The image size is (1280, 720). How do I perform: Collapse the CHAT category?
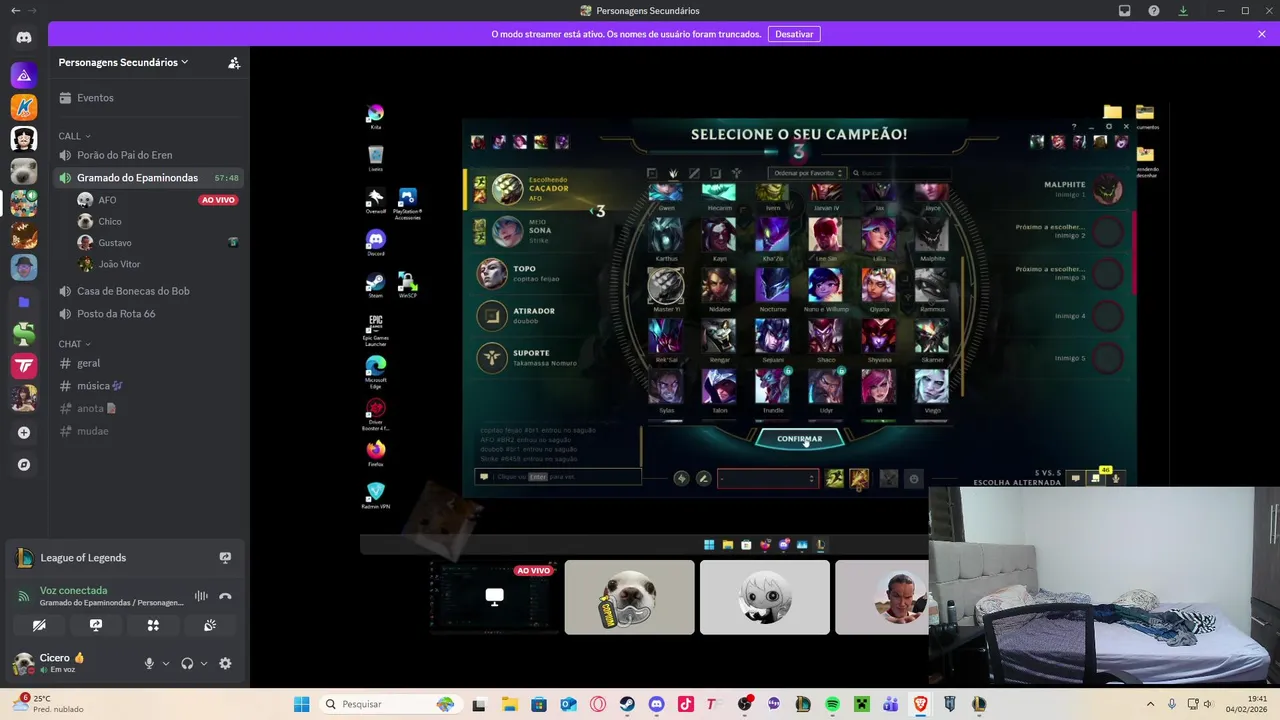(74, 344)
